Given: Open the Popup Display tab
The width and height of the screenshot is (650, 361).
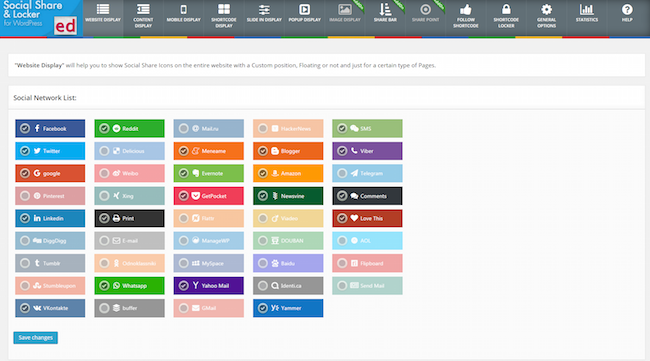Looking at the screenshot, I should (305, 18).
